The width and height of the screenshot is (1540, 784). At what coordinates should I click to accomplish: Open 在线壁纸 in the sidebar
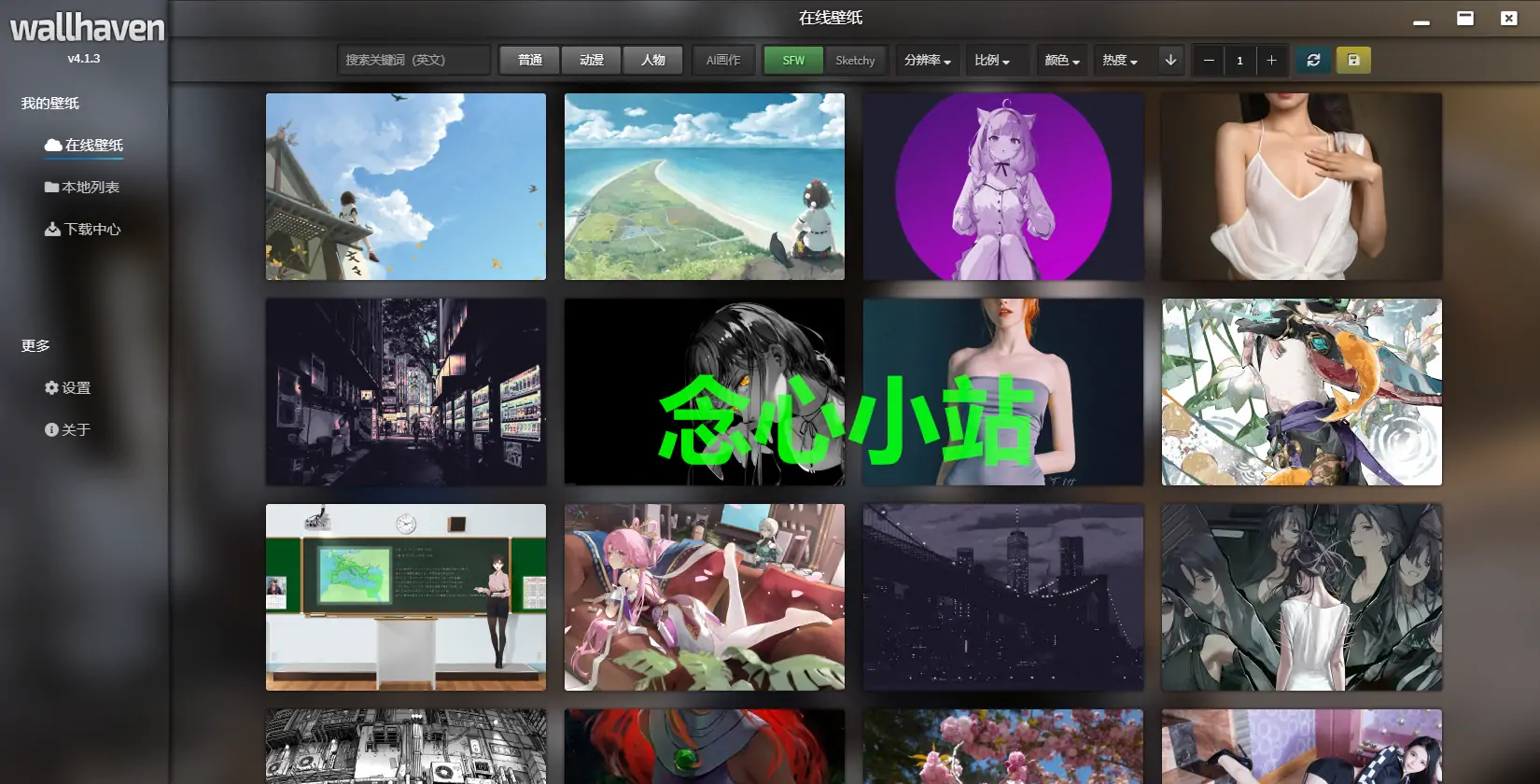[x=84, y=146]
